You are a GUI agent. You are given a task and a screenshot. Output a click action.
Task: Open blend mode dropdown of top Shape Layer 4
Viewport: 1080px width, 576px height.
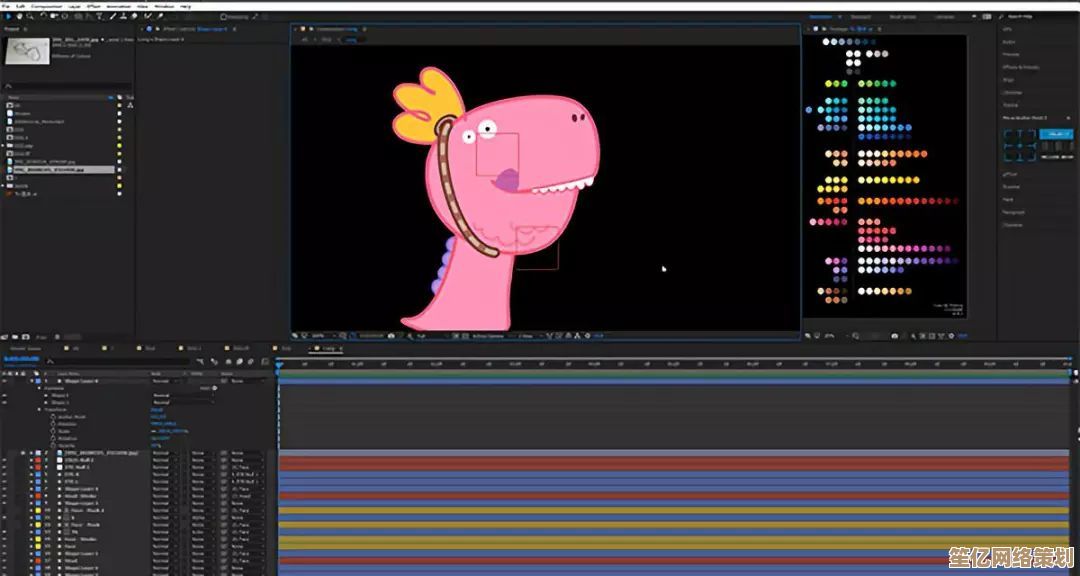click(x=163, y=380)
